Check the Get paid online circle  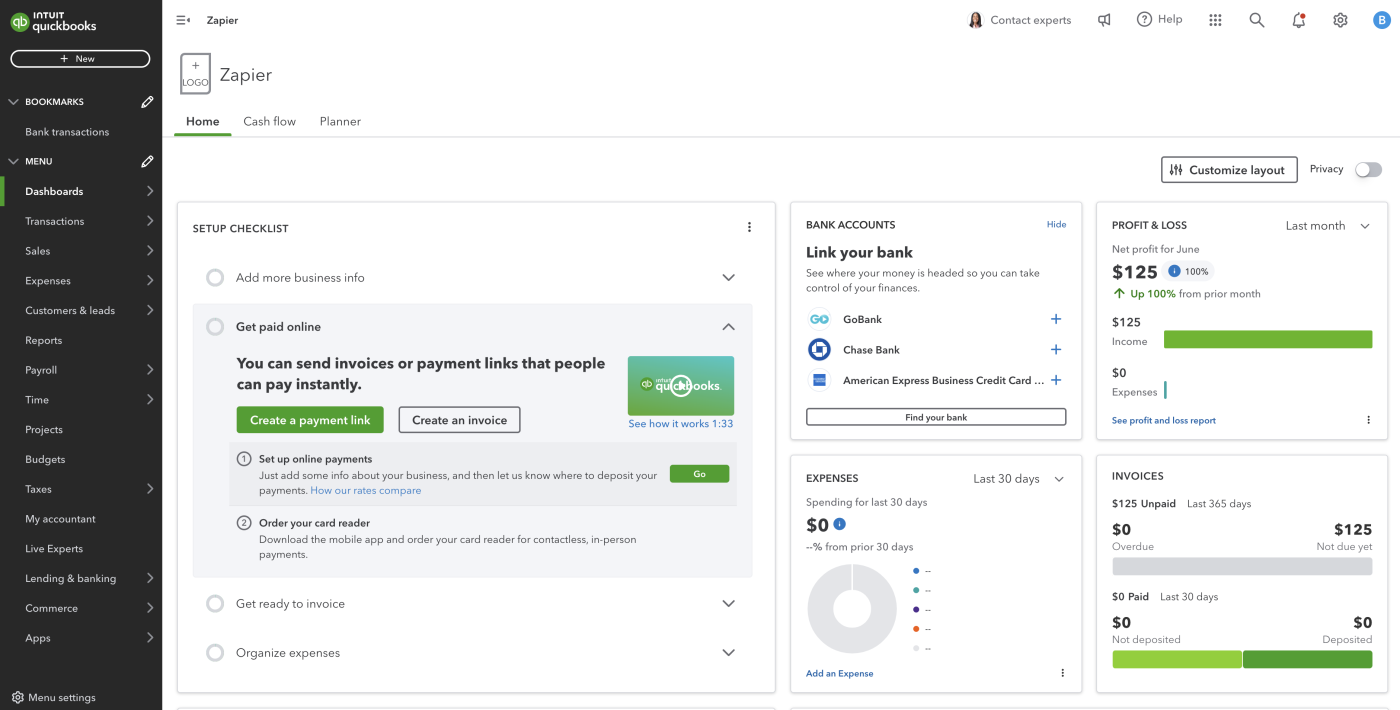pyautogui.click(x=215, y=327)
